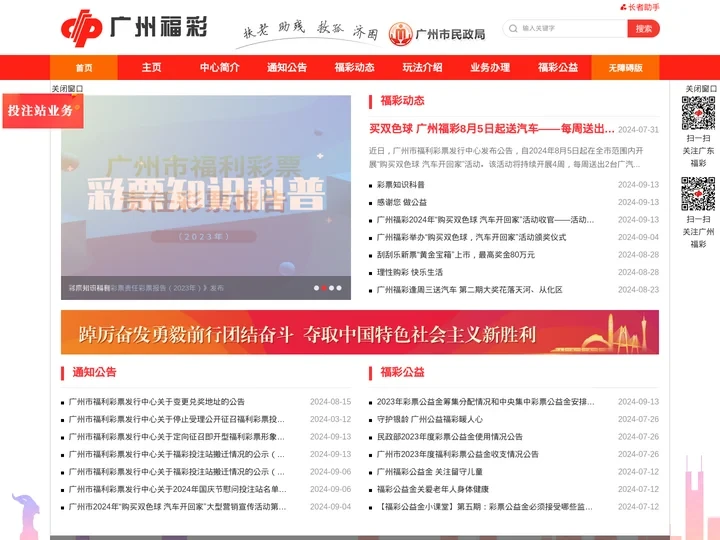Click the 彩票知识科普 carousel banner image
Viewport: 720px width, 540px height.
tap(206, 197)
